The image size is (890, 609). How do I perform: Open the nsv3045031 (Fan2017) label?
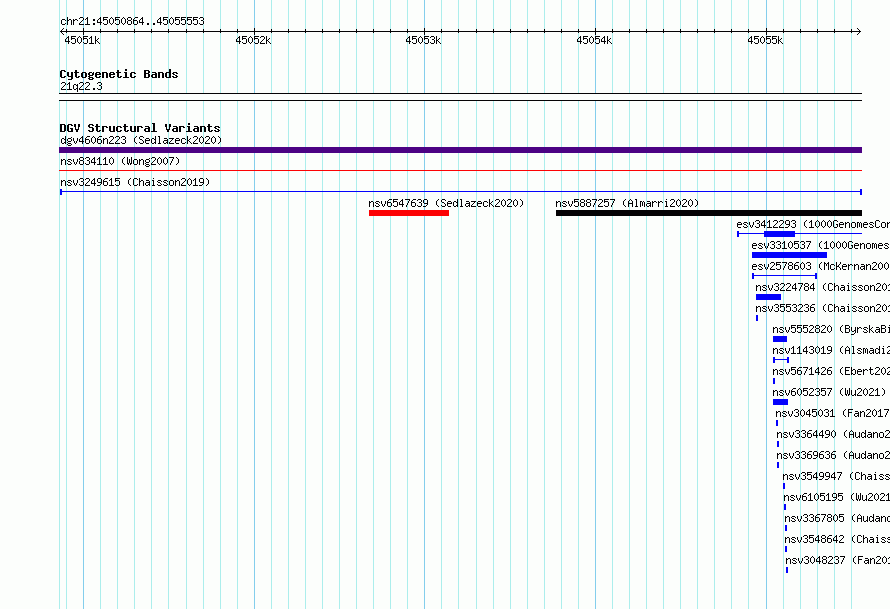point(833,413)
